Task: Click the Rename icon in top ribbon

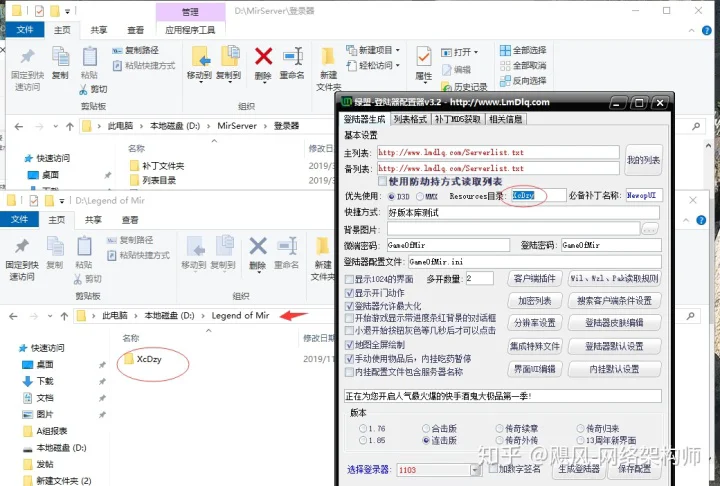Action: click(292, 62)
